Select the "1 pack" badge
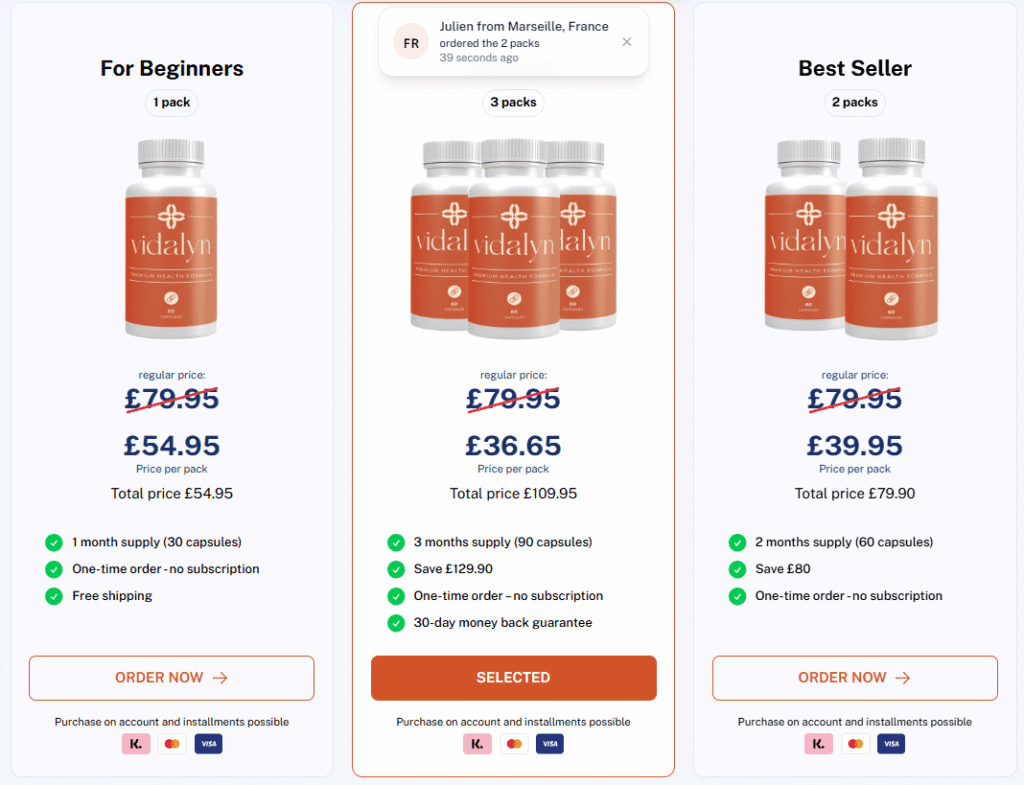Screen dimensions: 1024x785 171,102
